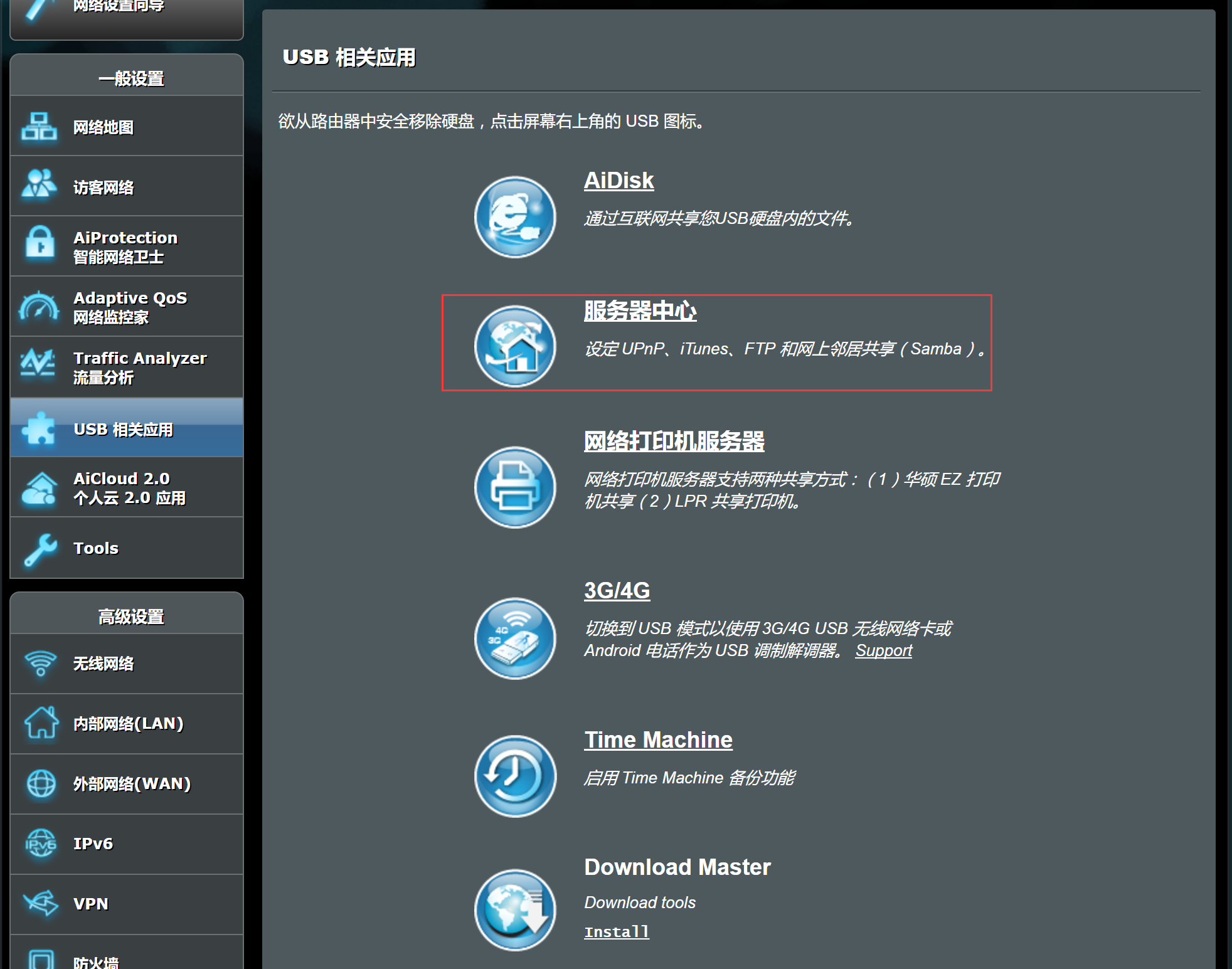Open the AiDisk link
This screenshot has width=1232, height=969.
[619, 181]
